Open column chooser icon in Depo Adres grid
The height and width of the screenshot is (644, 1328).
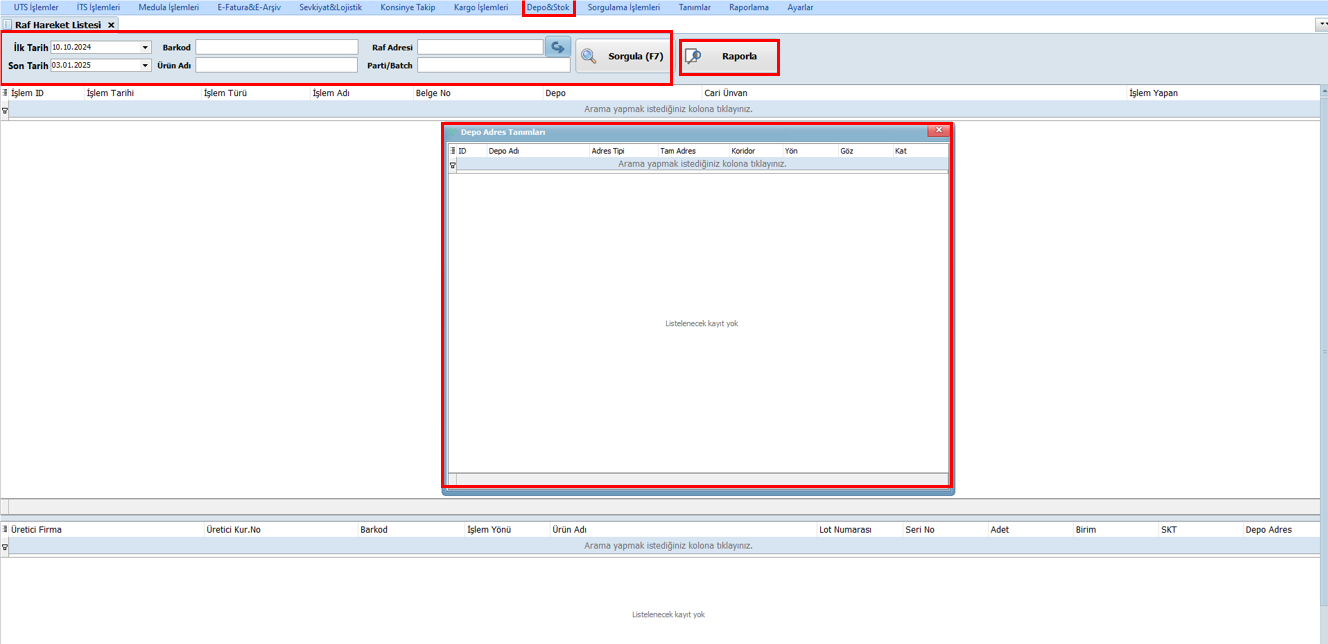pyautogui.click(x=453, y=151)
